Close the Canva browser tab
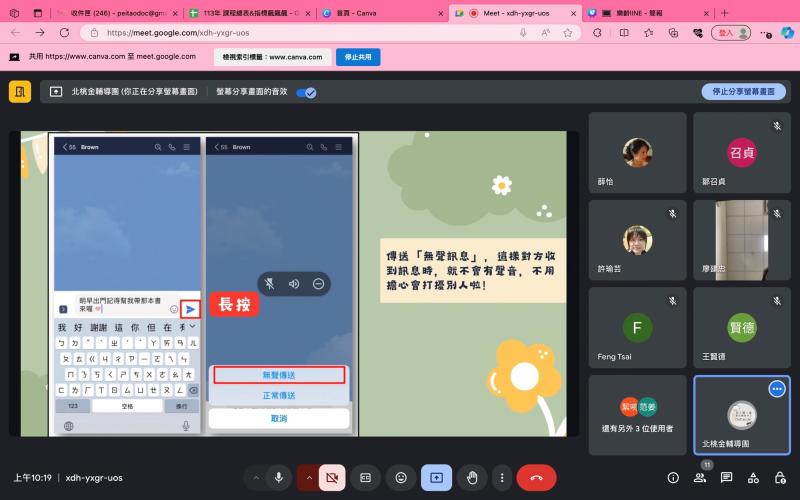 coord(441,14)
